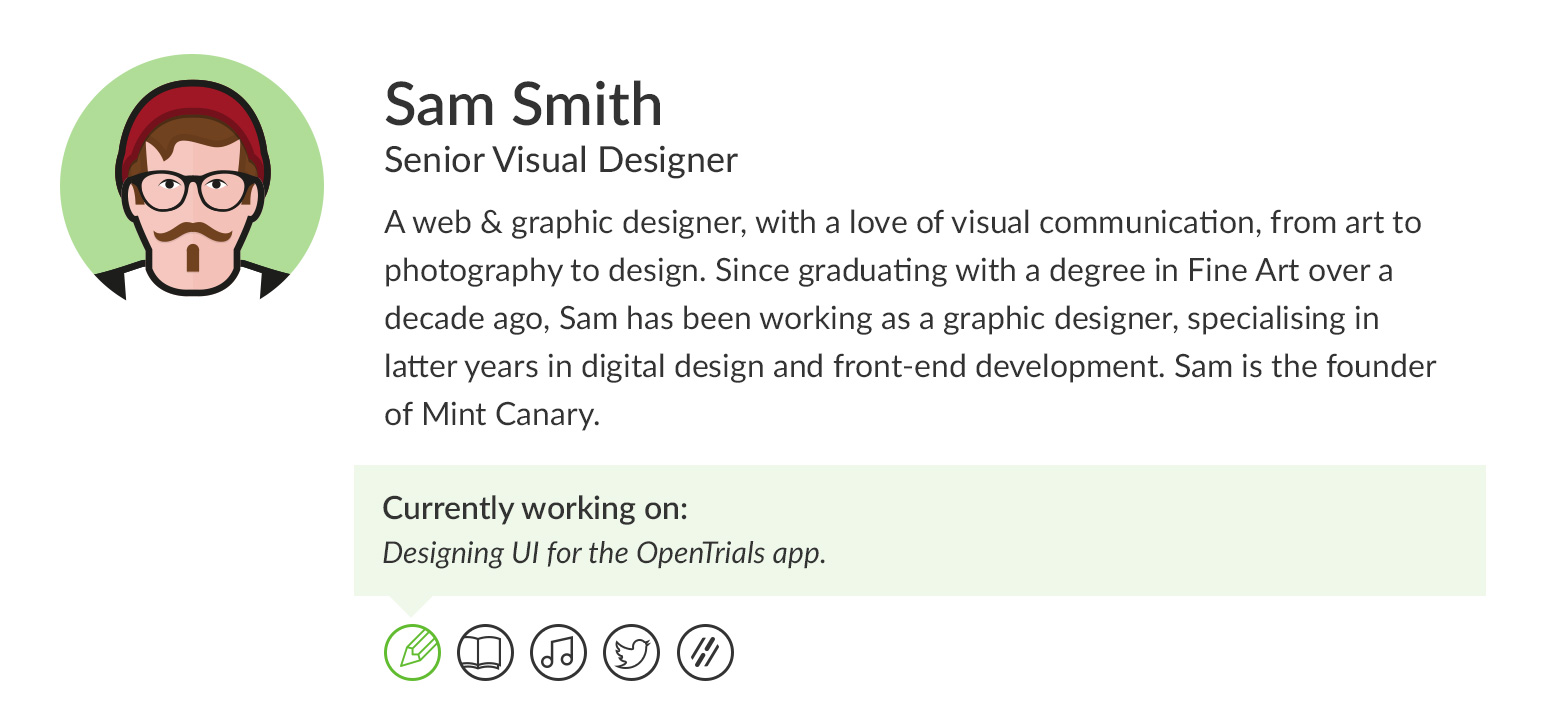Select the diagonal slashes circle icon

[706, 652]
